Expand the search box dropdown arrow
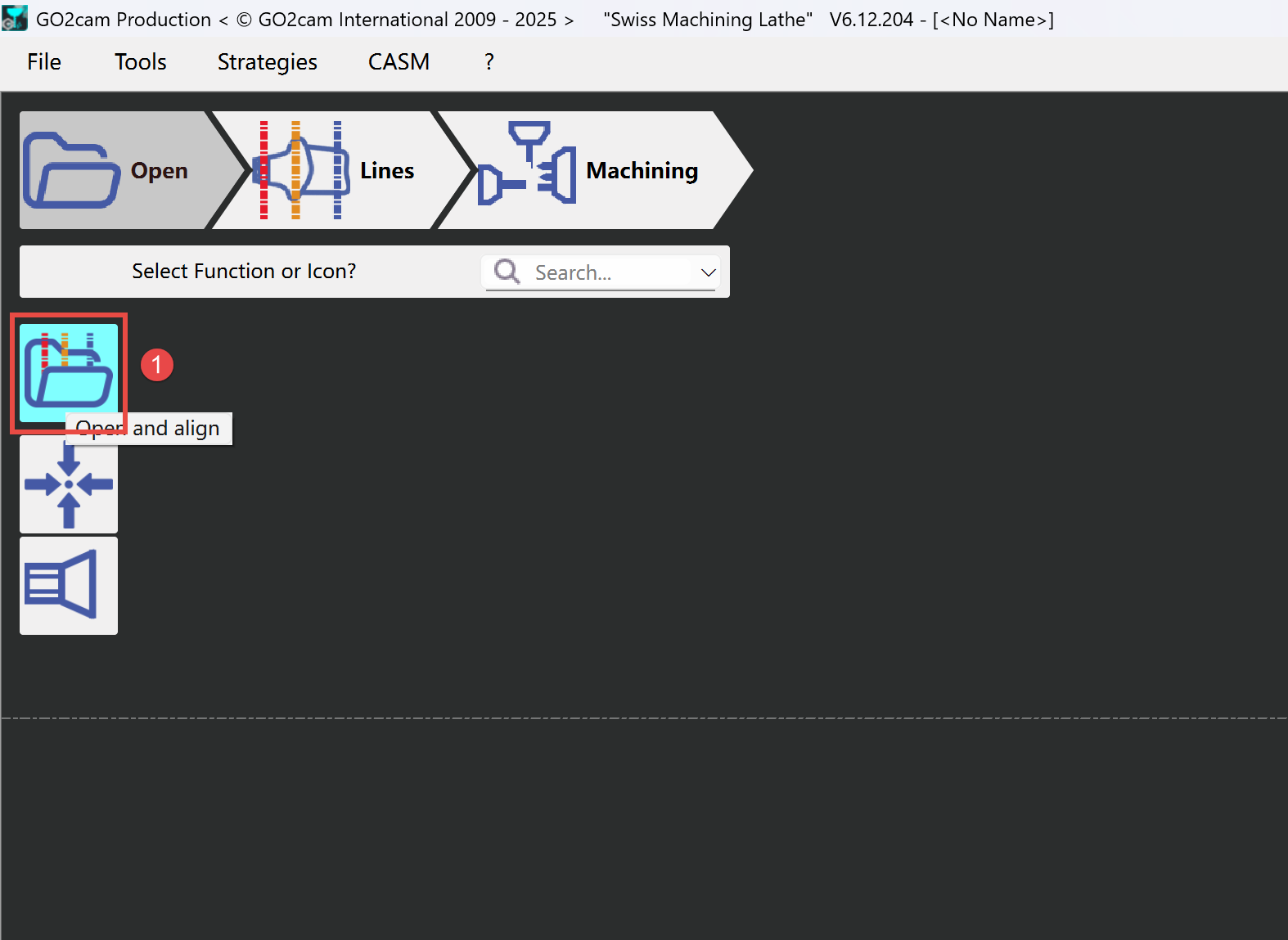Screen dimensions: 1288x940 [x=708, y=272]
